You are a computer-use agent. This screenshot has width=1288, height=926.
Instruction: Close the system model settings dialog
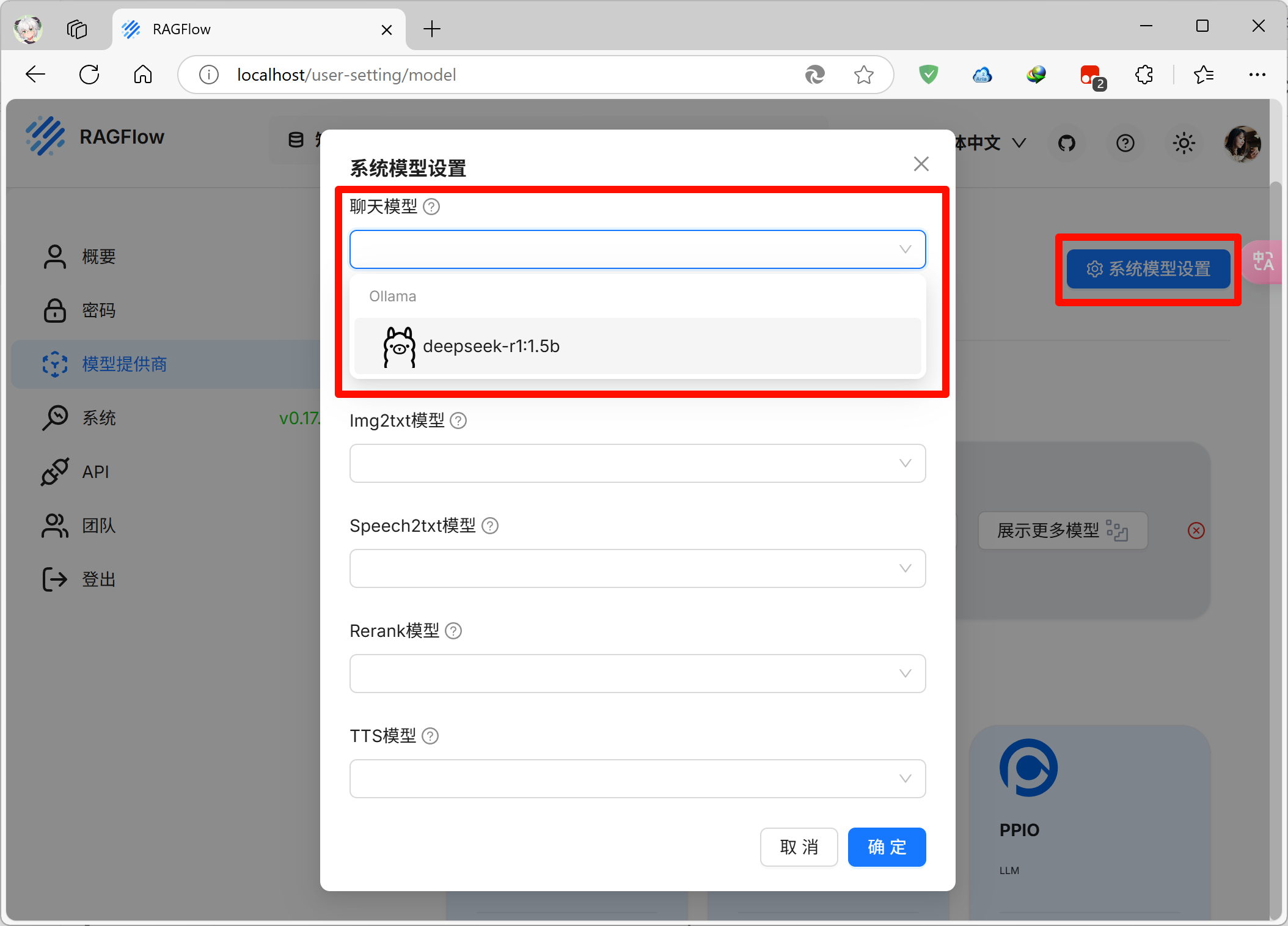click(921, 164)
